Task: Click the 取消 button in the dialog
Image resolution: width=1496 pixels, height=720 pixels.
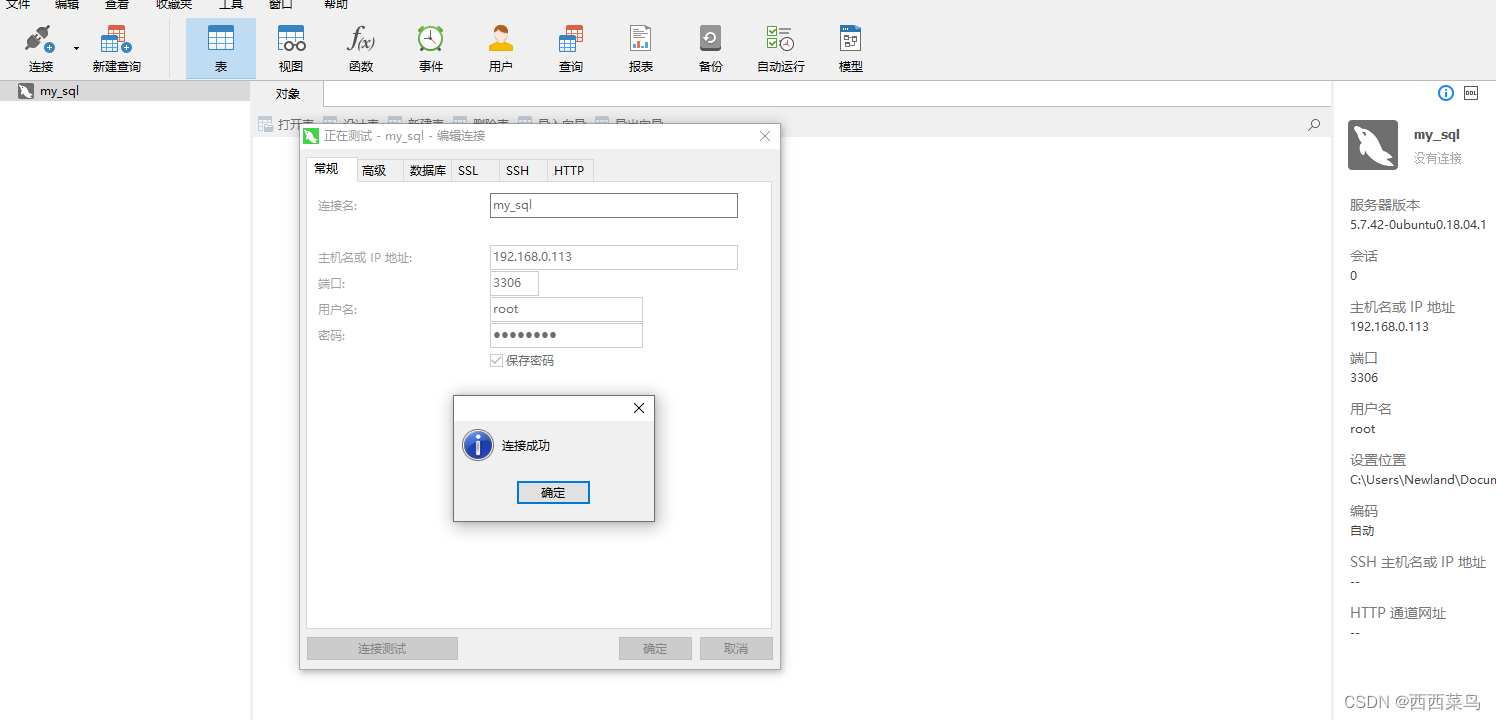Action: pyautogui.click(x=736, y=648)
